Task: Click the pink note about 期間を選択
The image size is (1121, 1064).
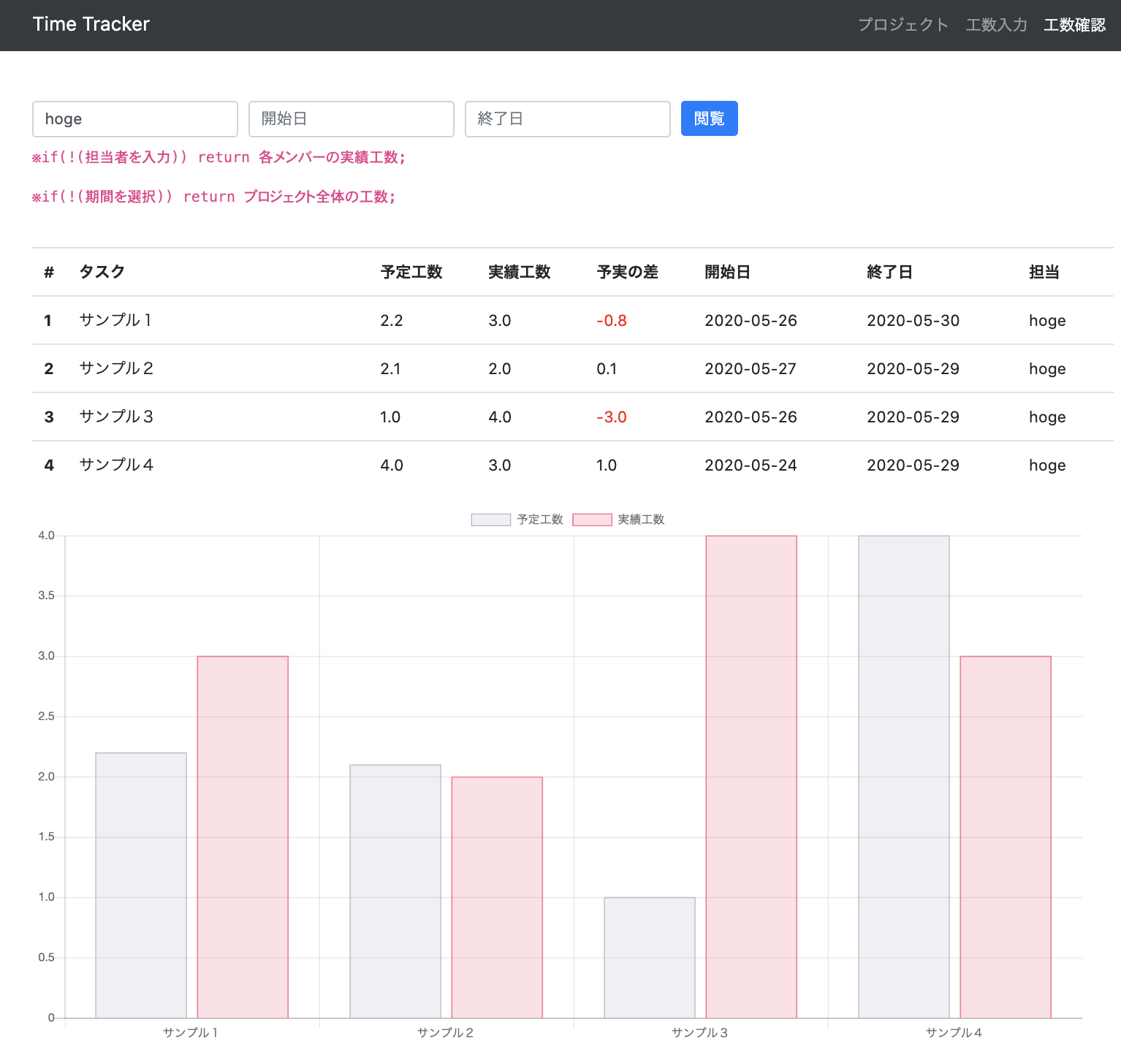Action: pyautogui.click(x=213, y=197)
